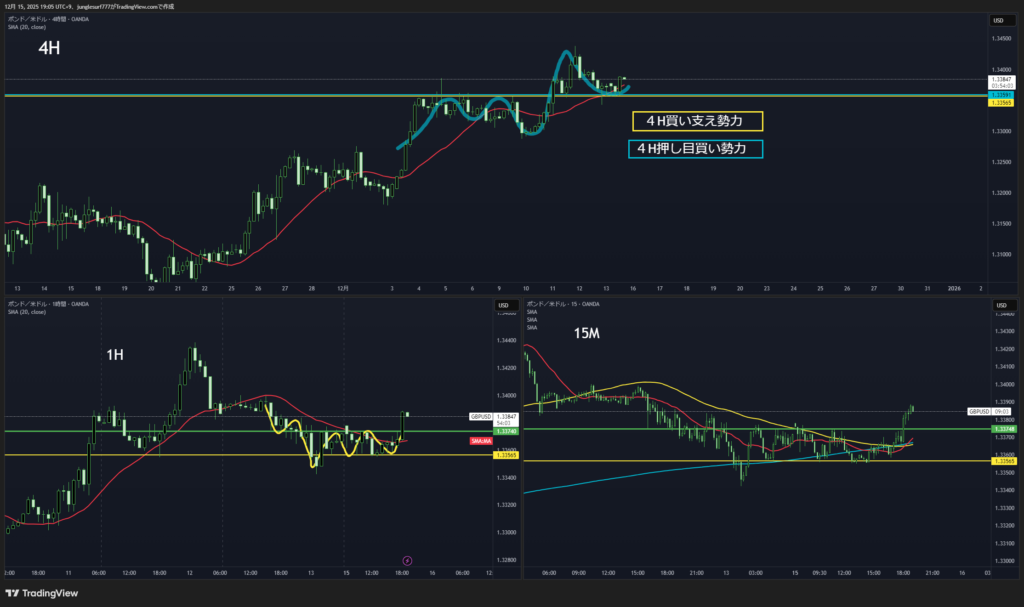Select the blue-bordered 4H押し目買い勢力 text box
Screen dimensions: 1024x607
(x=695, y=149)
